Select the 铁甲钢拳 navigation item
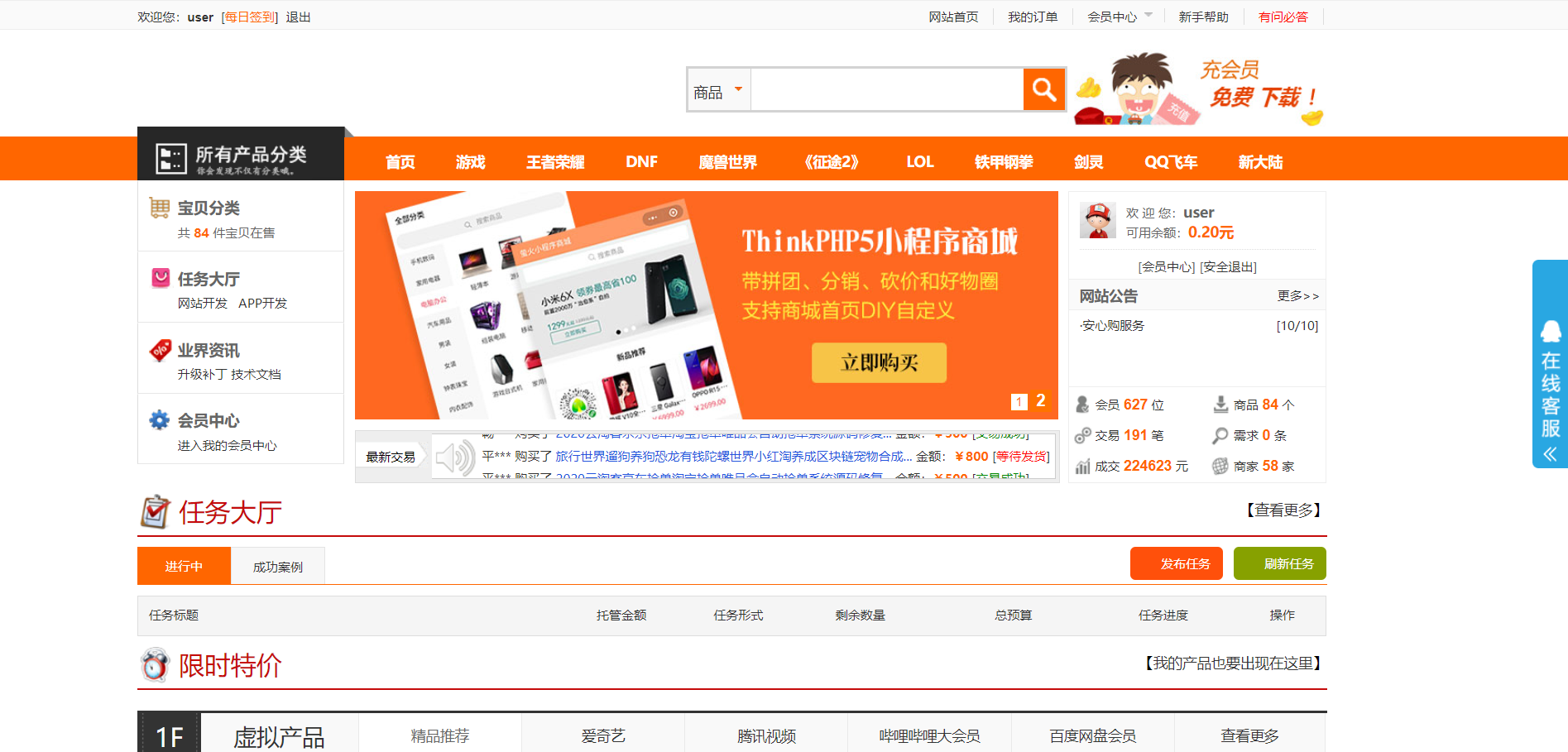Screen dimensions: 1568x752 click(x=1004, y=162)
